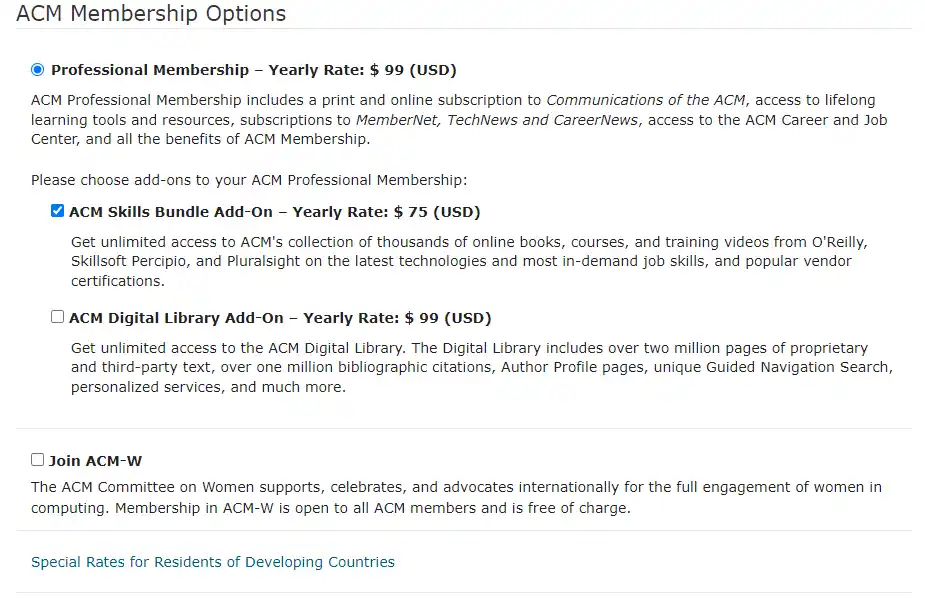Screen dimensions: 925x614
Task: Uncheck the ACM Skills Bundle Add-On checkbox
Action: (58, 211)
